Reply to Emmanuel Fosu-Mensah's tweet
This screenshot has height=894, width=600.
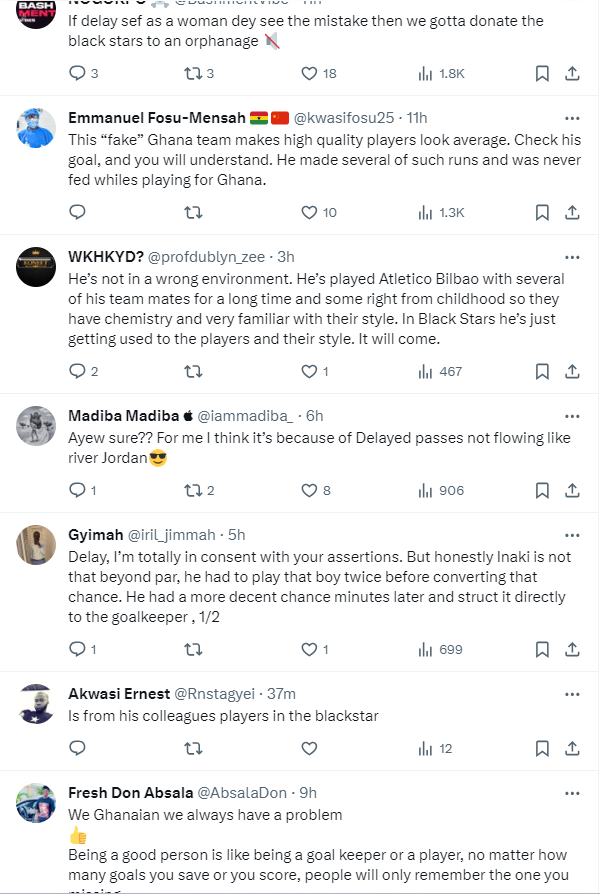point(77,212)
